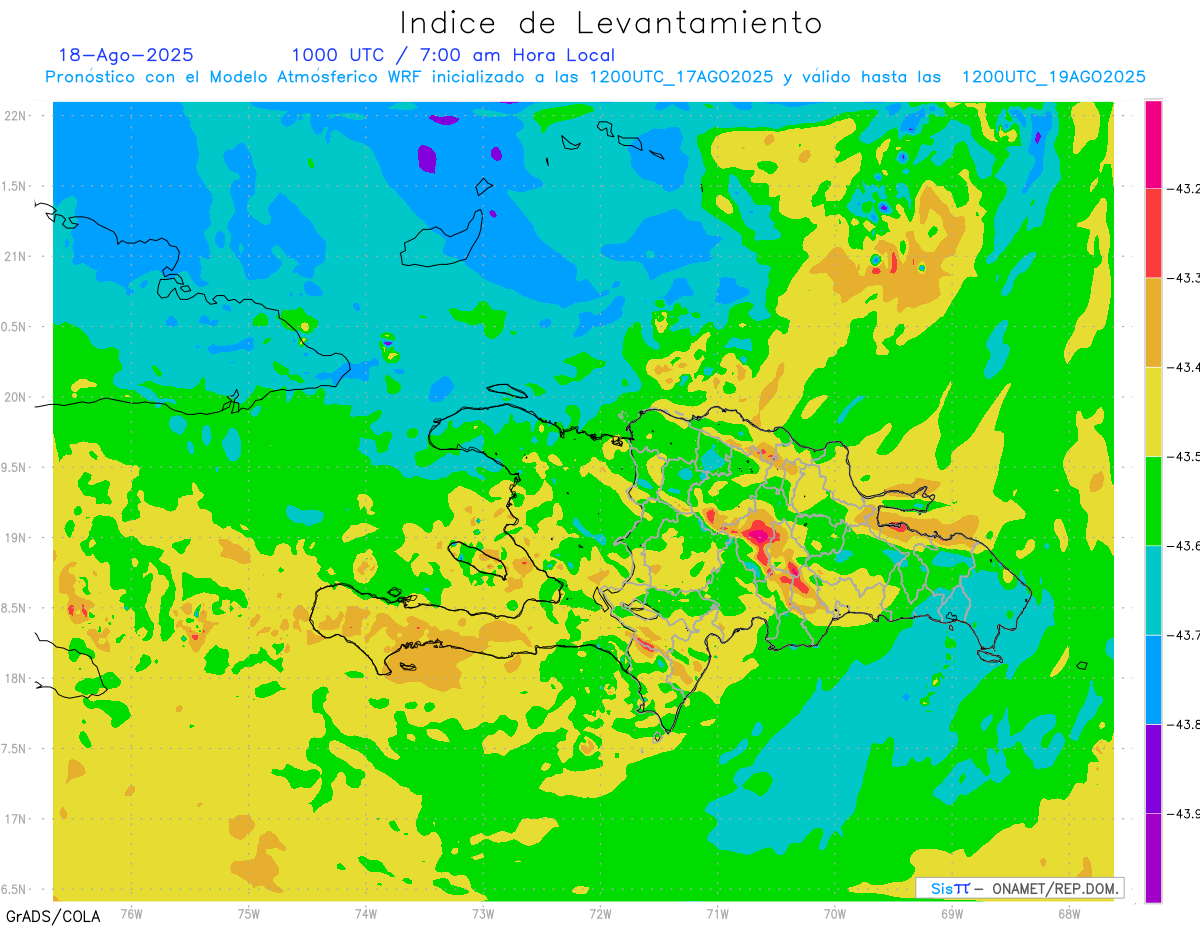Pick the green swatch between -43.5 and -43.6
The image size is (1200, 927).
[1153, 500]
